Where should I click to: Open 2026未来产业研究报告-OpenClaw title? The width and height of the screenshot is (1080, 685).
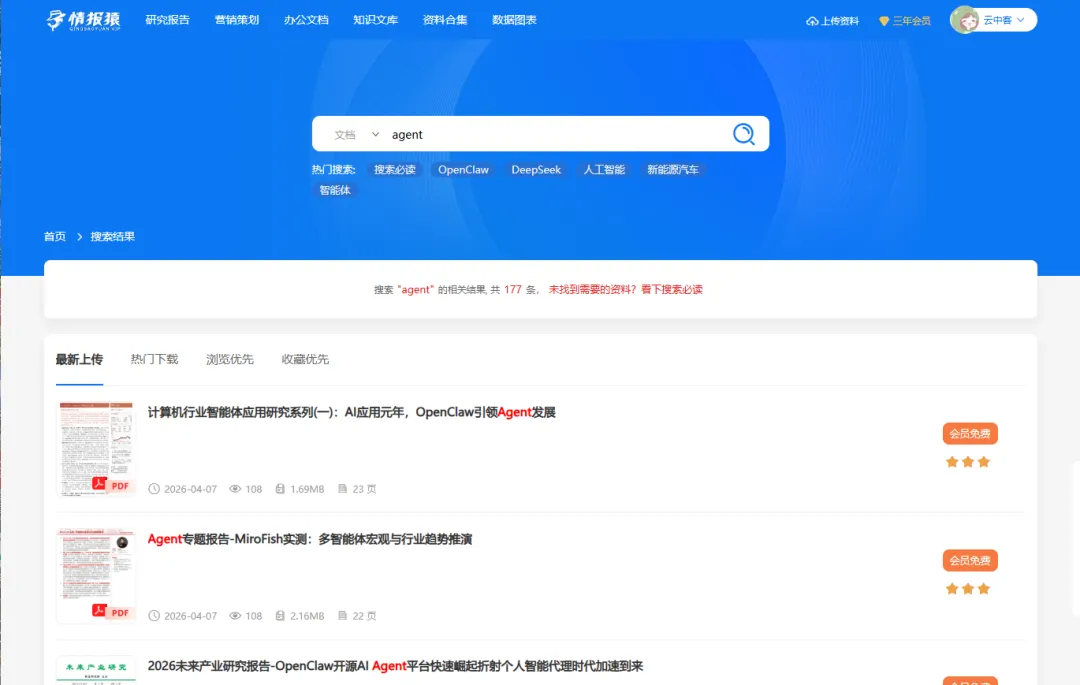coord(395,666)
